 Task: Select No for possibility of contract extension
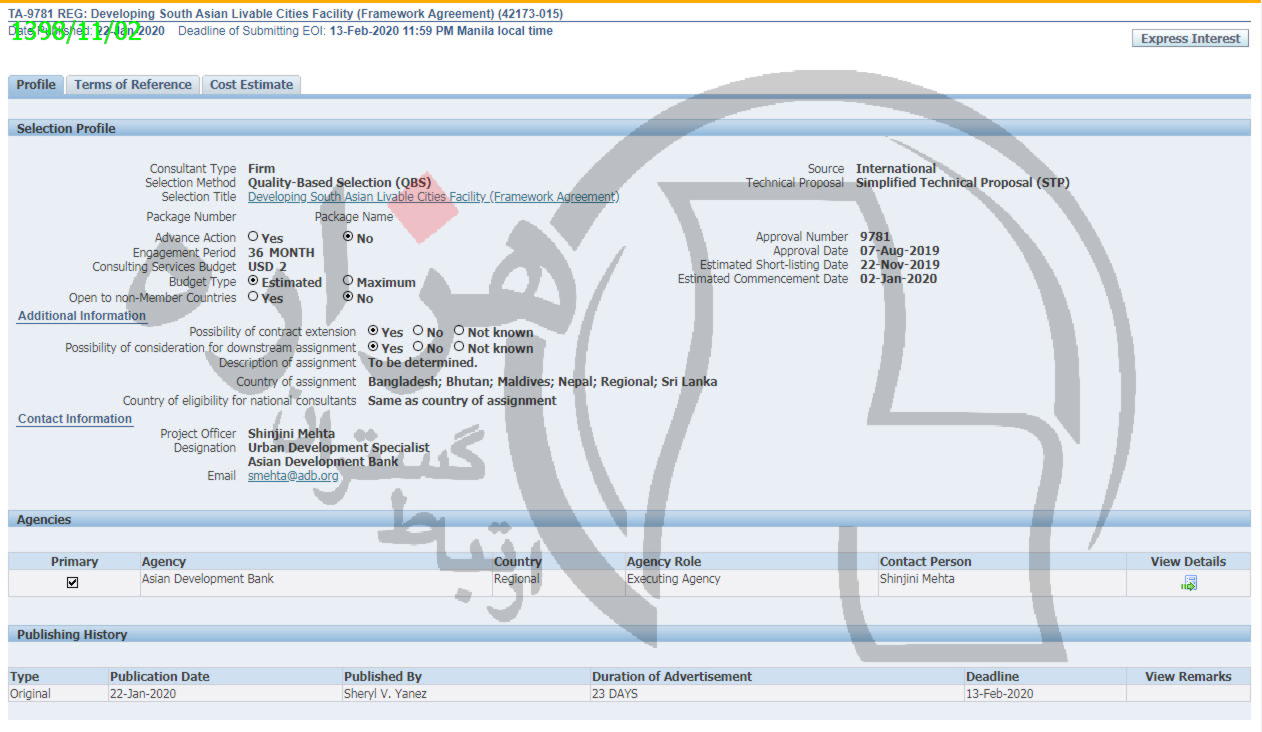click(x=418, y=331)
